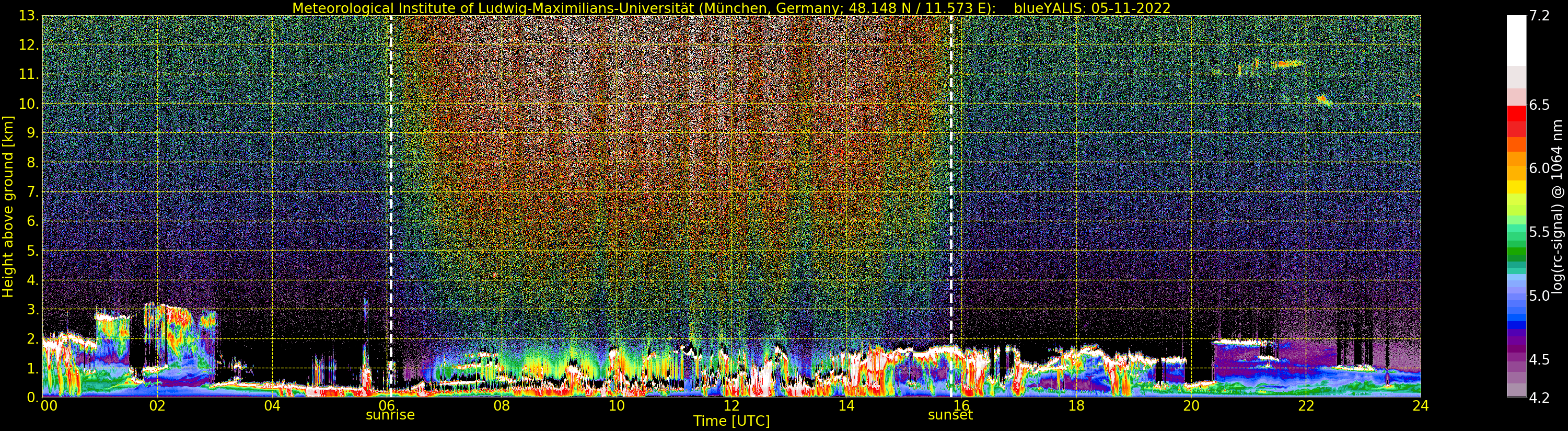
Task: Click the '04' time axis tick label
Action: (x=272, y=405)
